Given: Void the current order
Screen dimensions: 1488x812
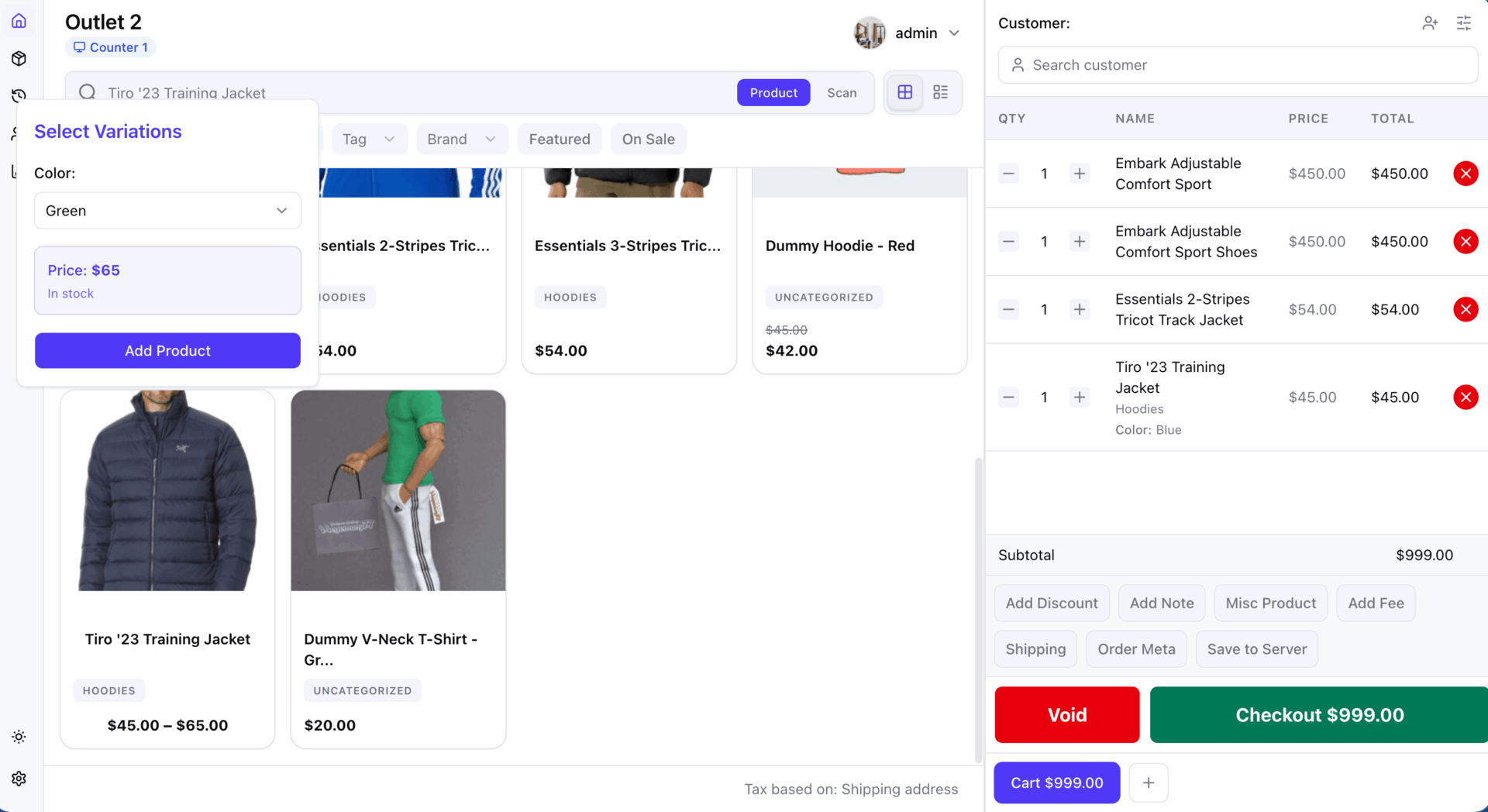Looking at the screenshot, I should pyautogui.click(x=1067, y=715).
